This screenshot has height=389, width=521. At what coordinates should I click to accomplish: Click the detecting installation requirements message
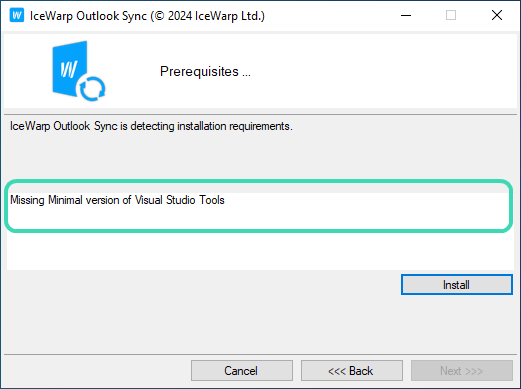tap(151, 126)
